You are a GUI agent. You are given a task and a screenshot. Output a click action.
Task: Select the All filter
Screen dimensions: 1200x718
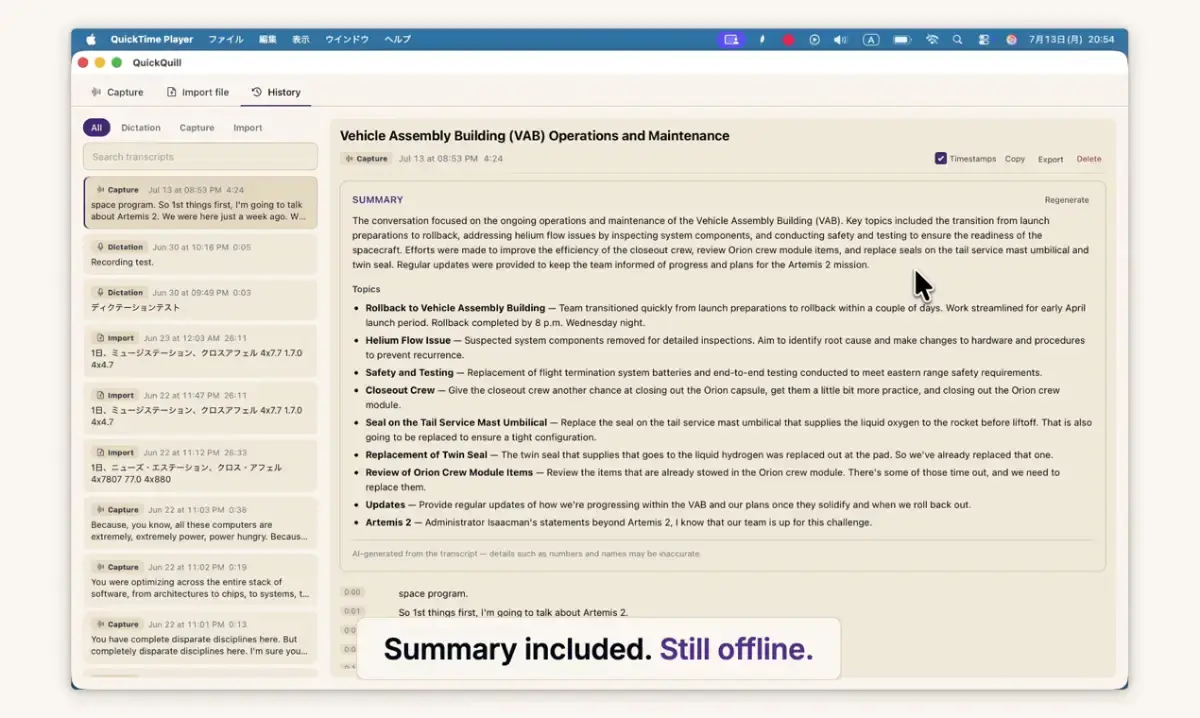(97, 128)
